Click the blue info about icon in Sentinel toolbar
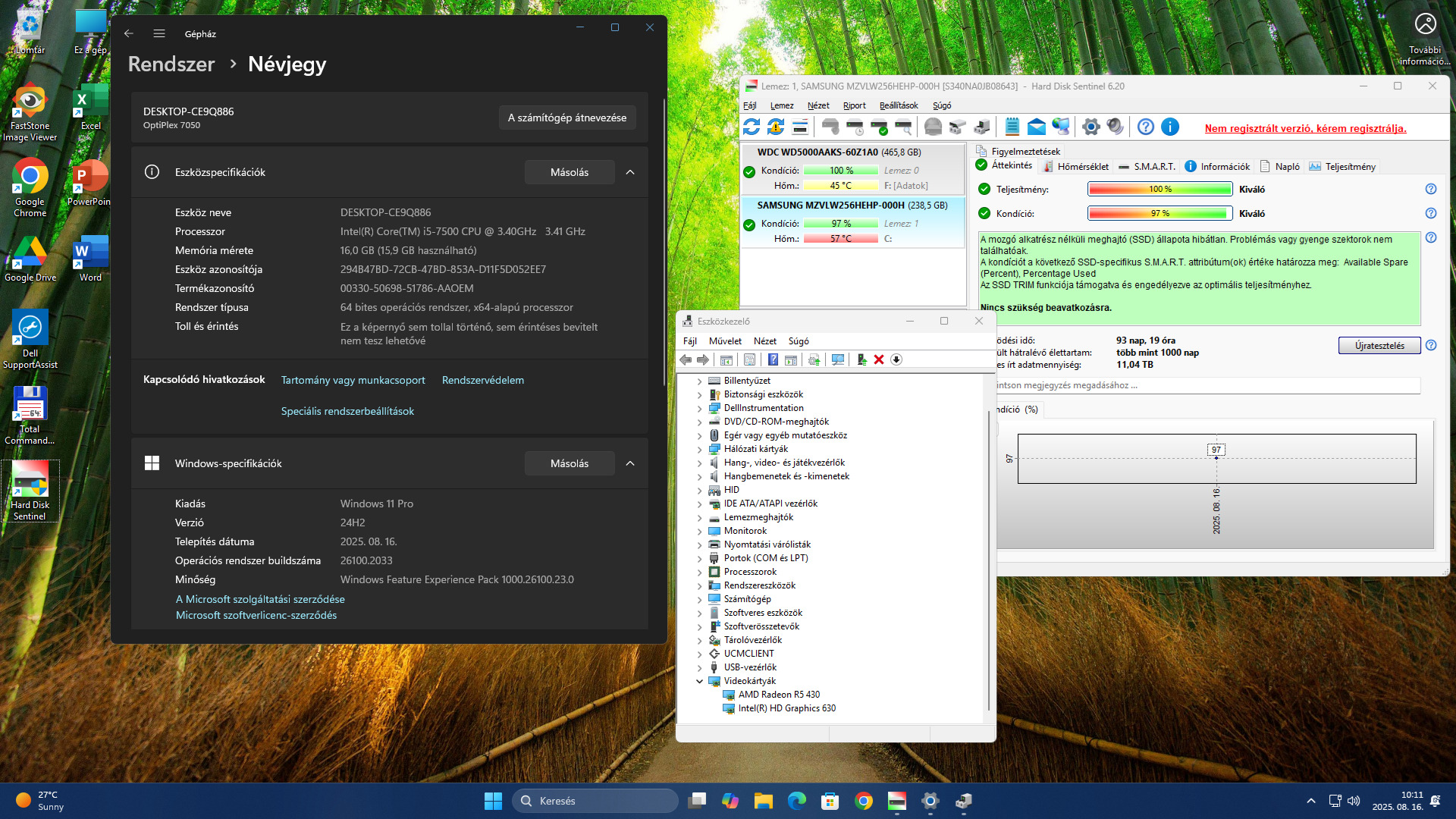The width and height of the screenshot is (1456, 819). click(x=1170, y=127)
